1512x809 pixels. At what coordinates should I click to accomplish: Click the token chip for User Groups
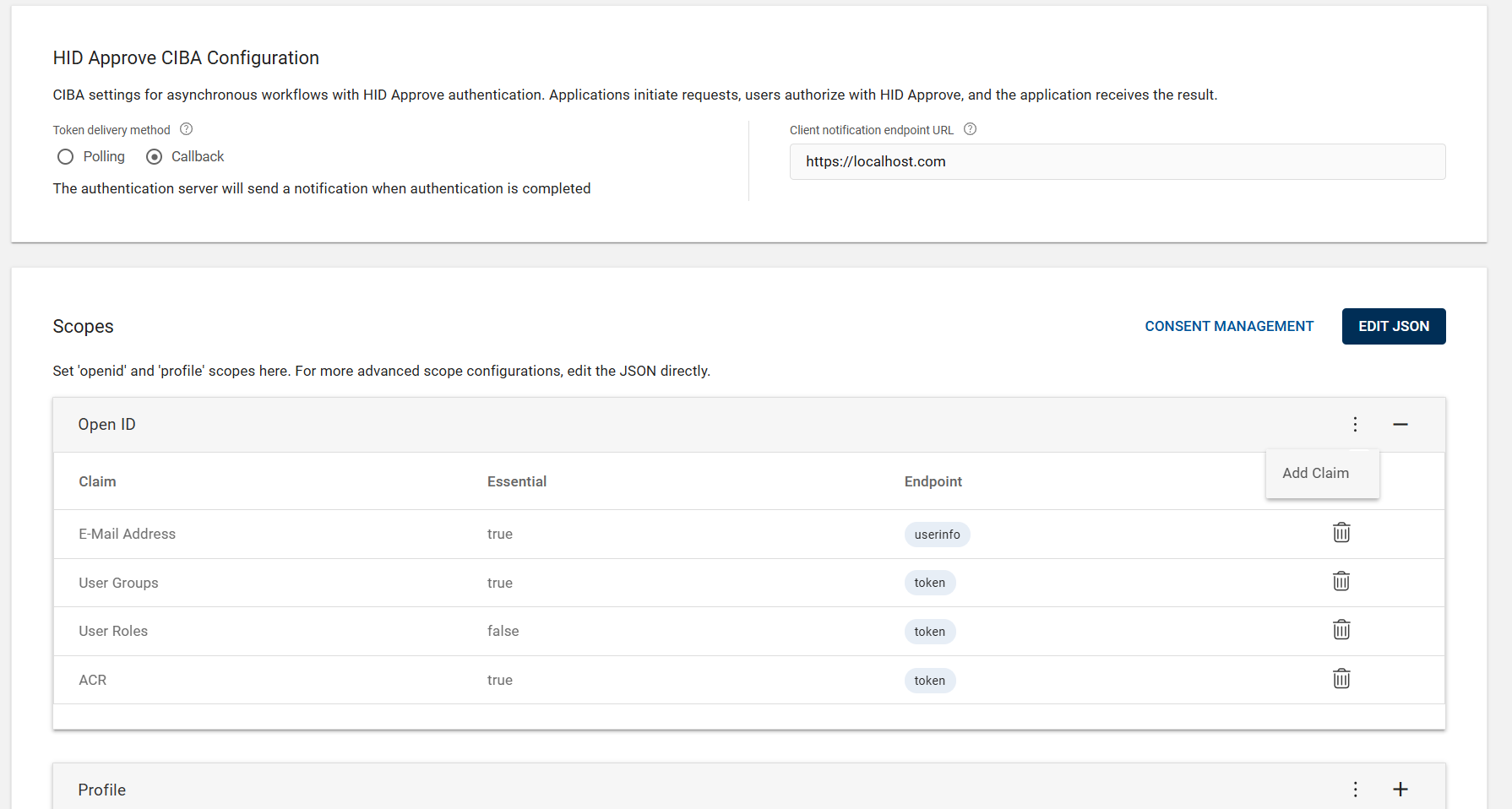[x=929, y=583]
